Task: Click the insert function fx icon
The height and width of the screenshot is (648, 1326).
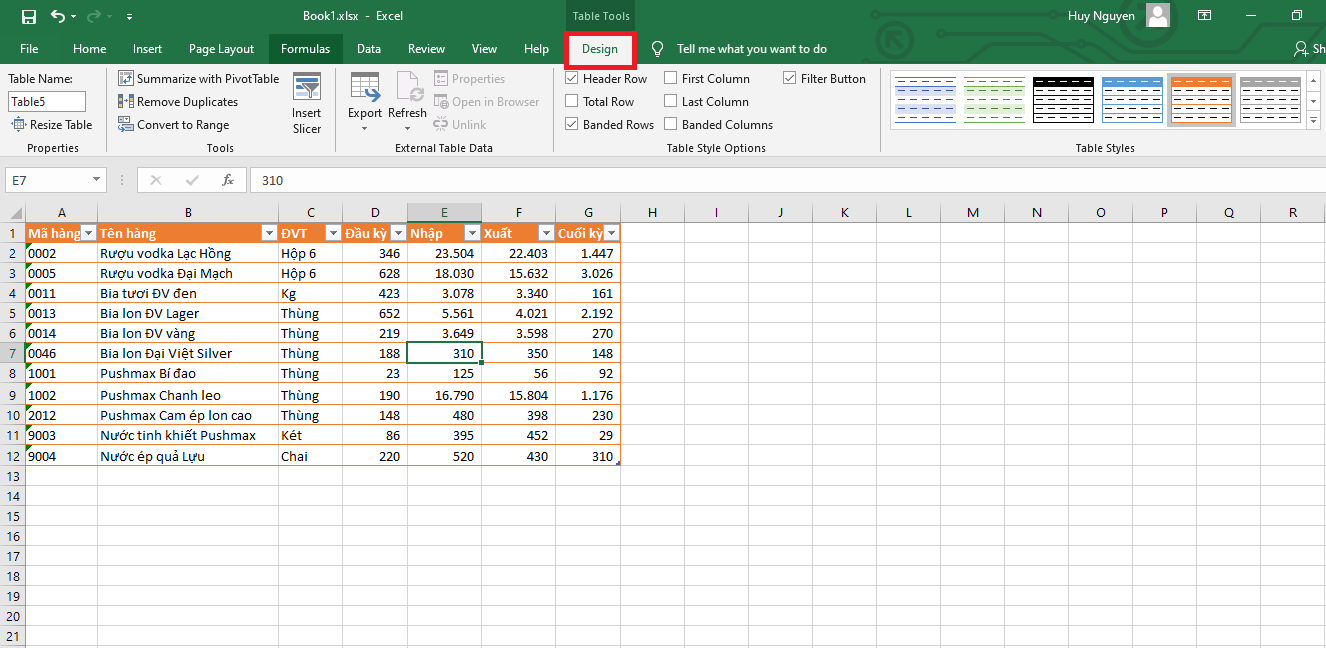Action: click(x=228, y=180)
